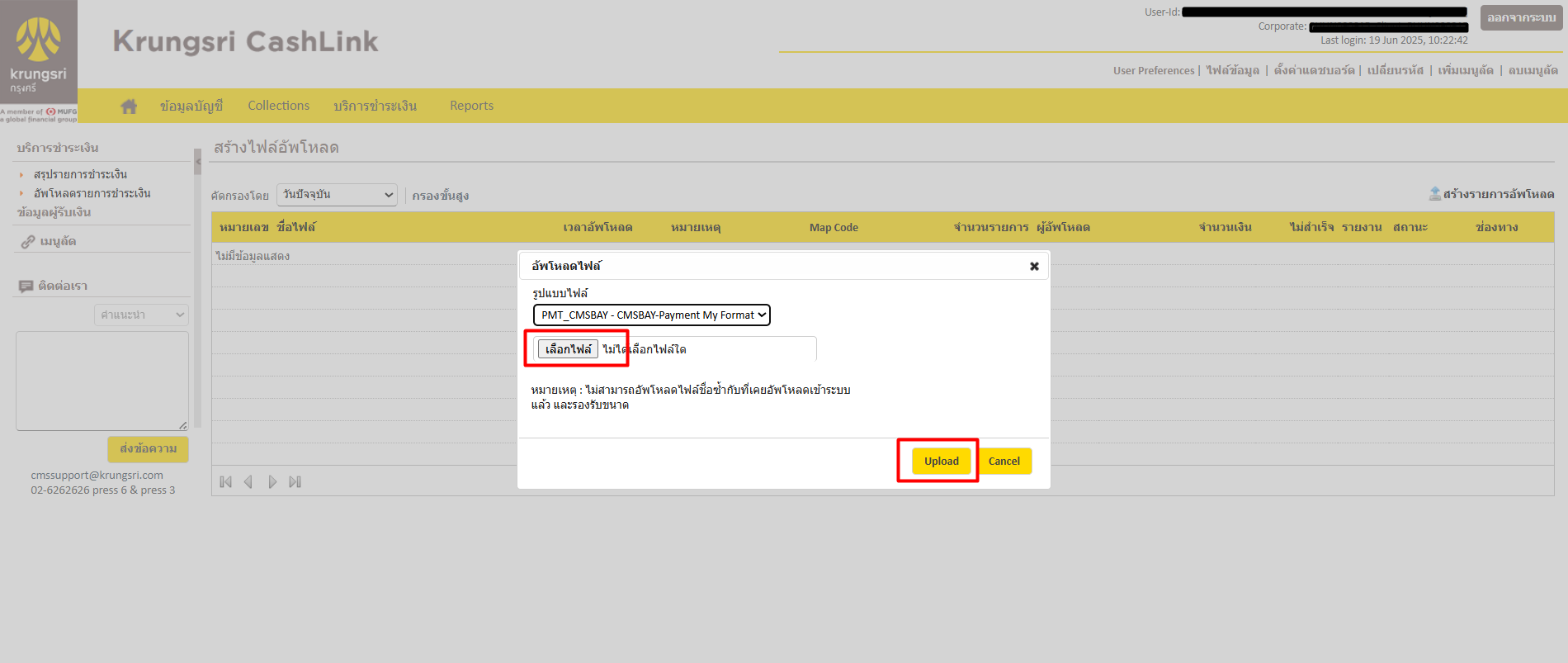Click the ส่งข้อความ send button
This screenshot has width=1568, height=663.
pyautogui.click(x=149, y=449)
